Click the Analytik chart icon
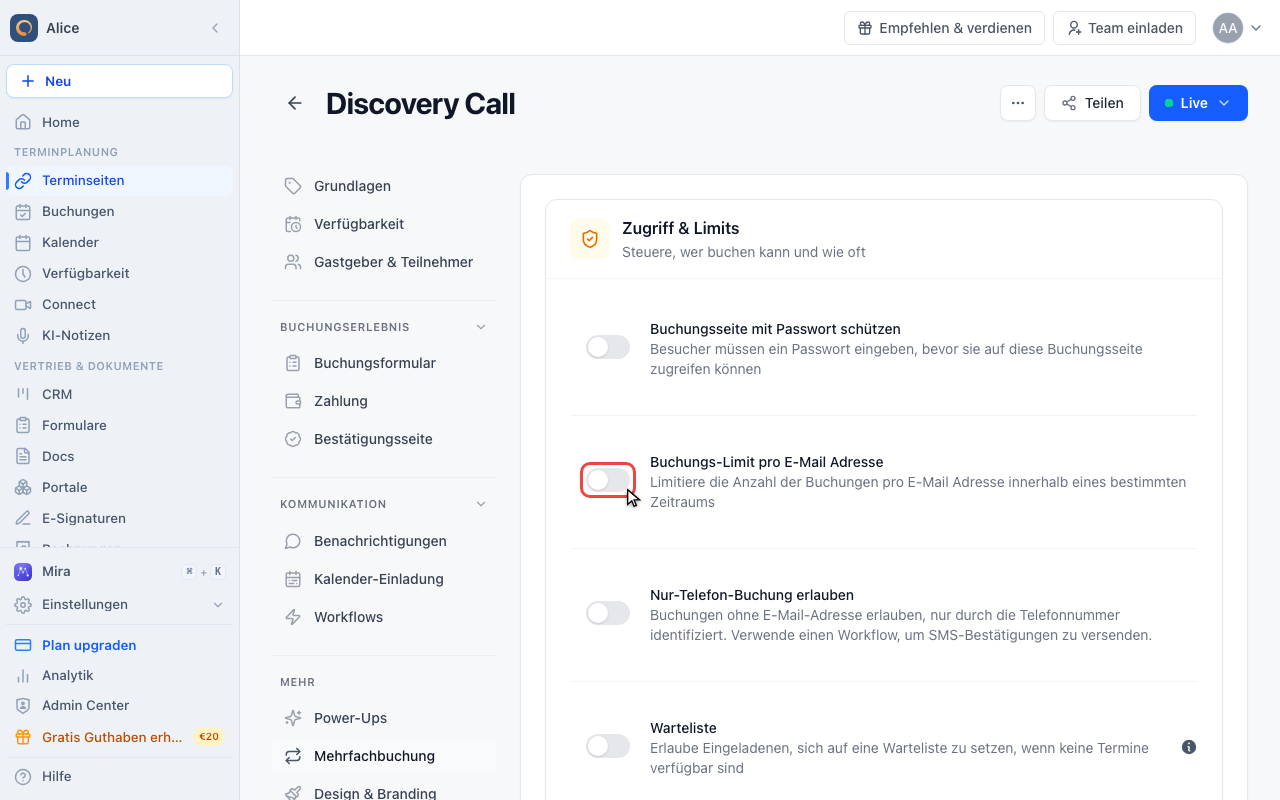 pyautogui.click(x=23, y=675)
